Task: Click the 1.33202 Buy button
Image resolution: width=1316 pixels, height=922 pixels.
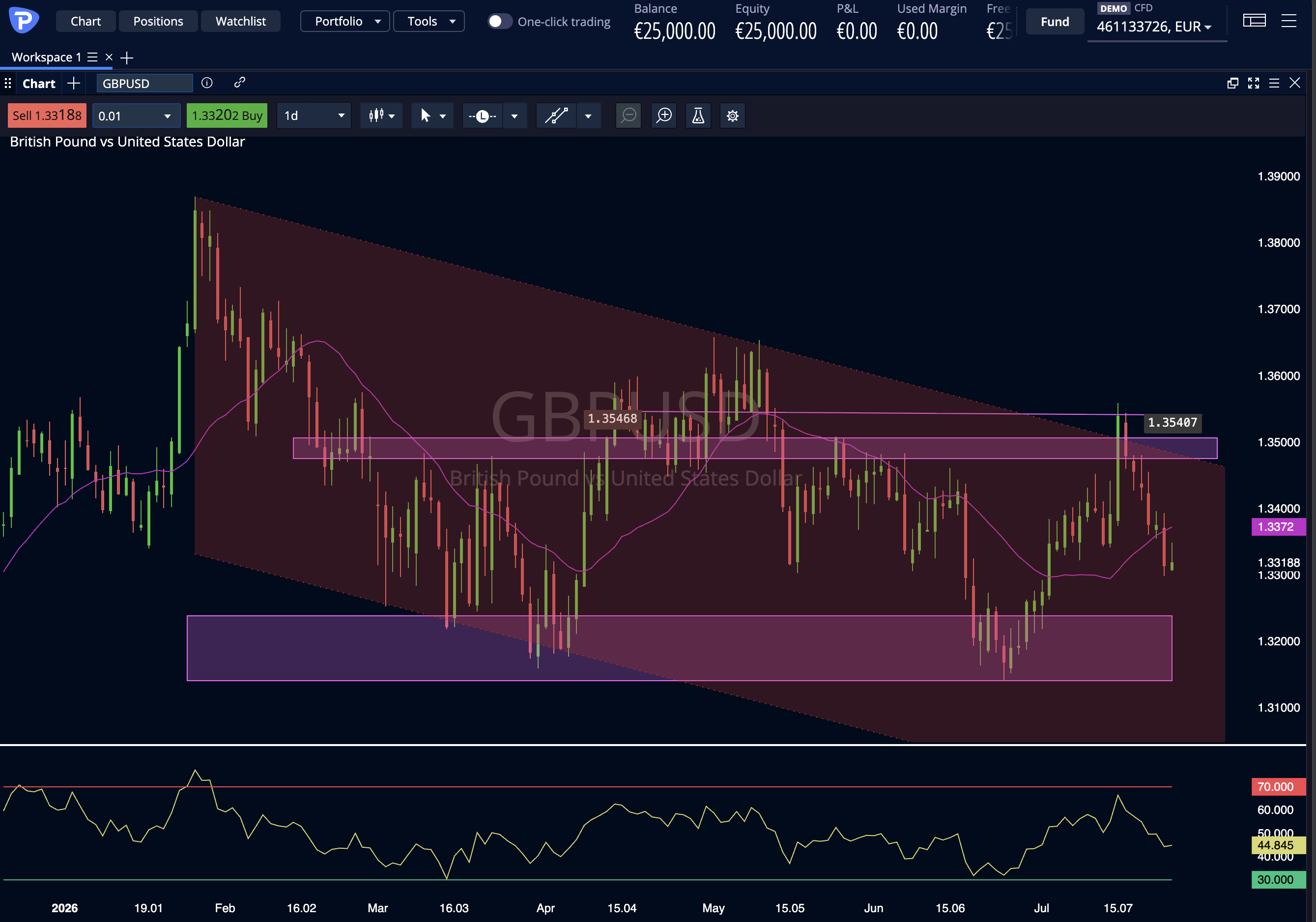Action: (x=227, y=116)
